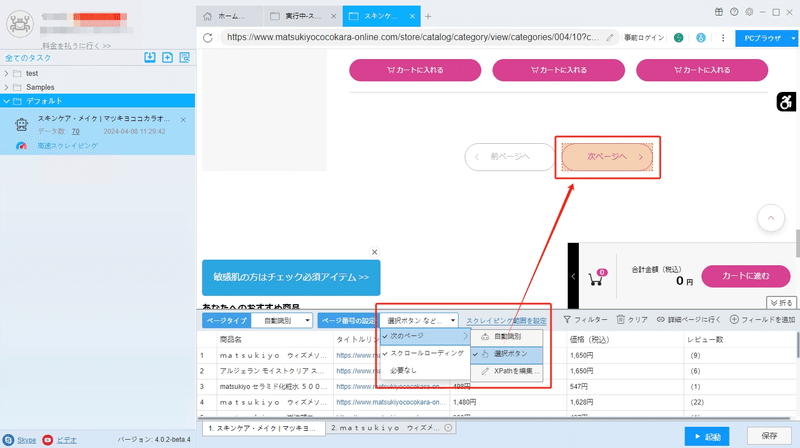Select bottom tab 1. スキンケア・メイク
The width and height of the screenshot is (800, 448).
click(264, 428)
